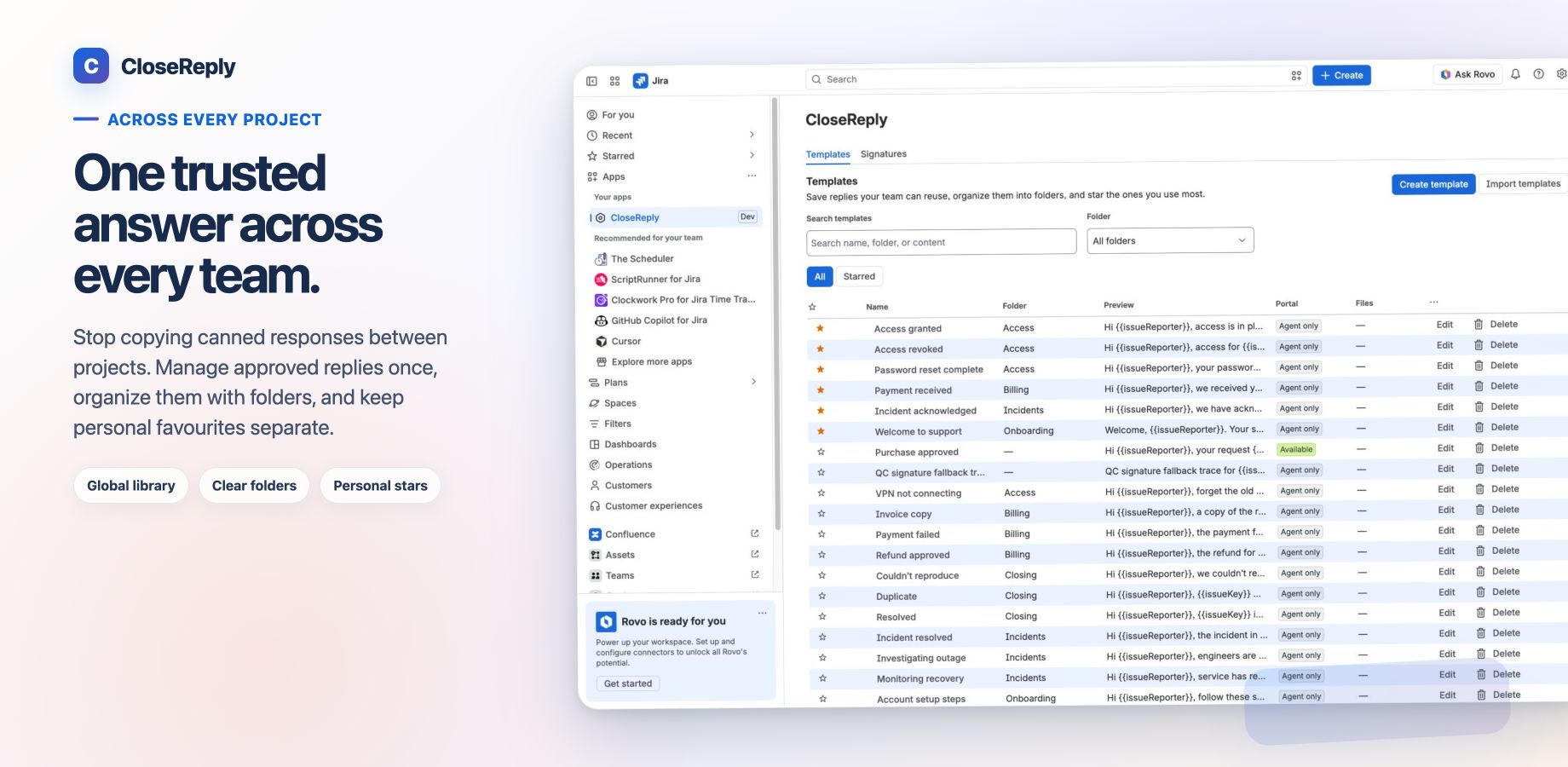Image resolution: width=1568 pixels, height=767 pixels.
Task: Open The Scheduler app
Action: click(x=642, y=258)
